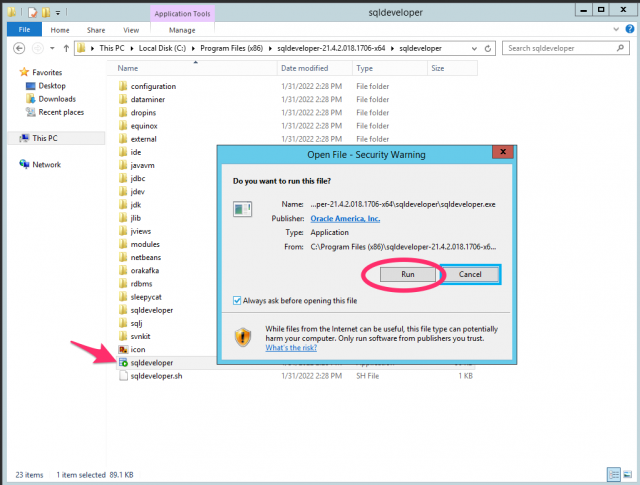Open the File ribbon tab
Viewport: 640px width, 485px height.
pyautogui.click(x=24, y=30)
